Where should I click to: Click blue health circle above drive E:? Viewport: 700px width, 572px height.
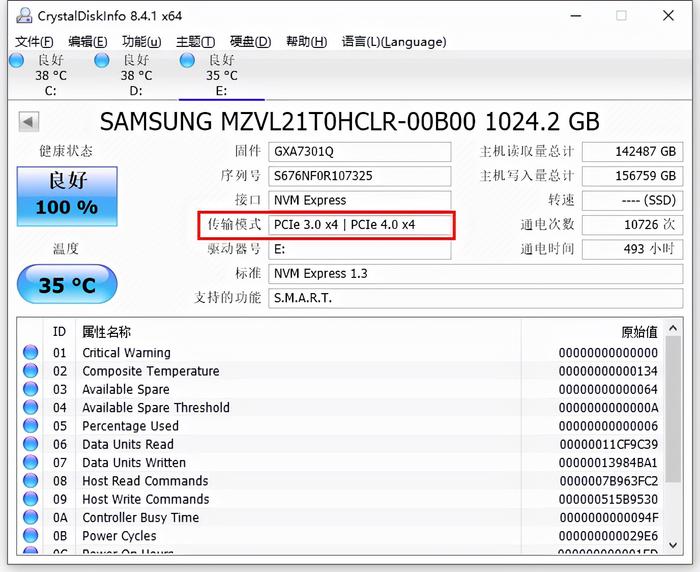(187, 60)
